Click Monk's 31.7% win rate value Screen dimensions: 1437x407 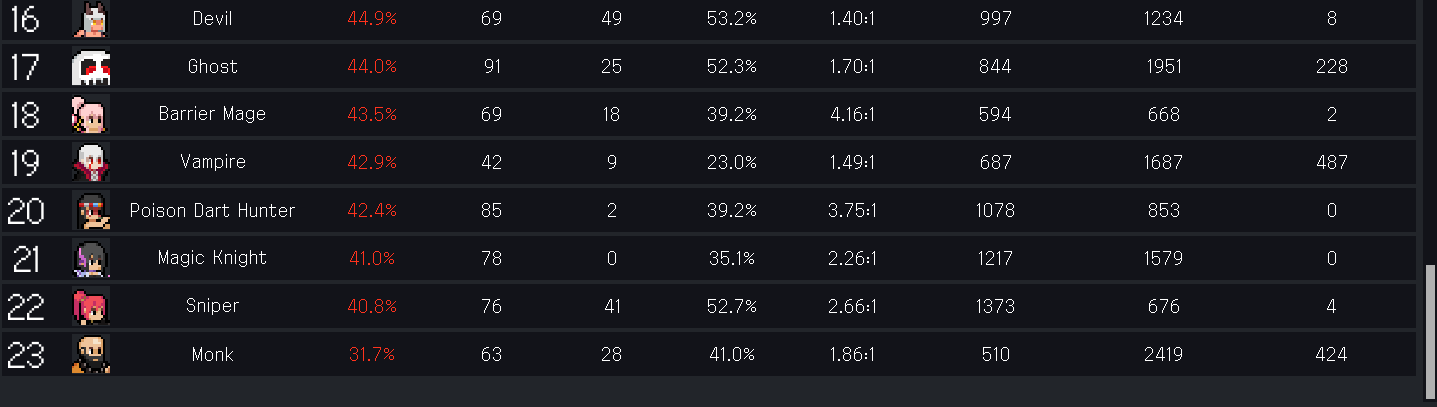tap(371, 354)
